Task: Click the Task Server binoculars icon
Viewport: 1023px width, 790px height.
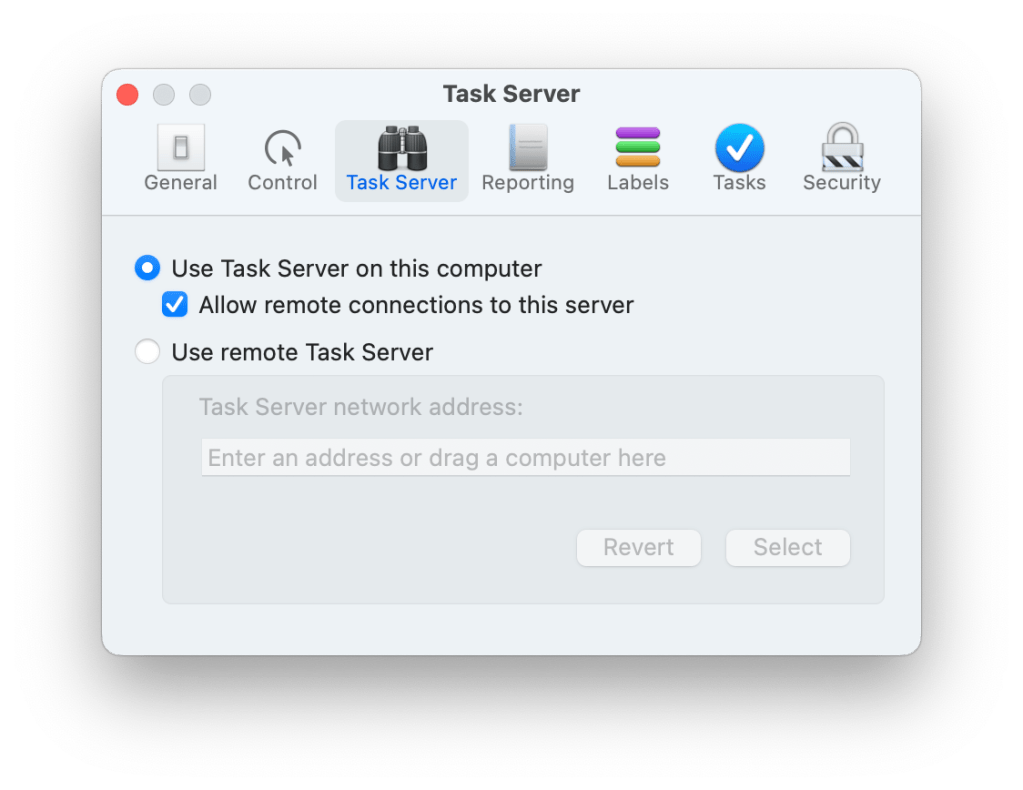Action: [402, 148]
